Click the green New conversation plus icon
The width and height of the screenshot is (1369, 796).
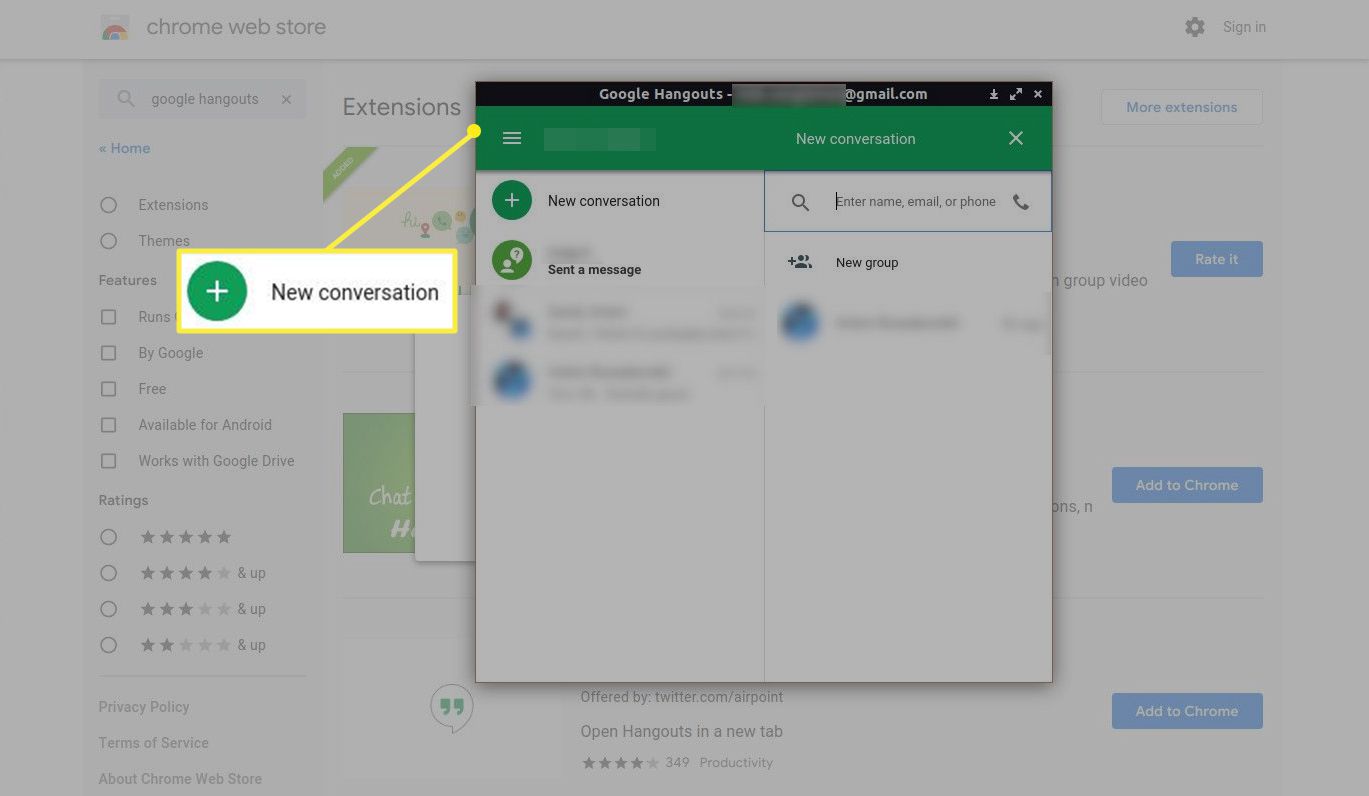pyautogui.click(x=512, y=200)
